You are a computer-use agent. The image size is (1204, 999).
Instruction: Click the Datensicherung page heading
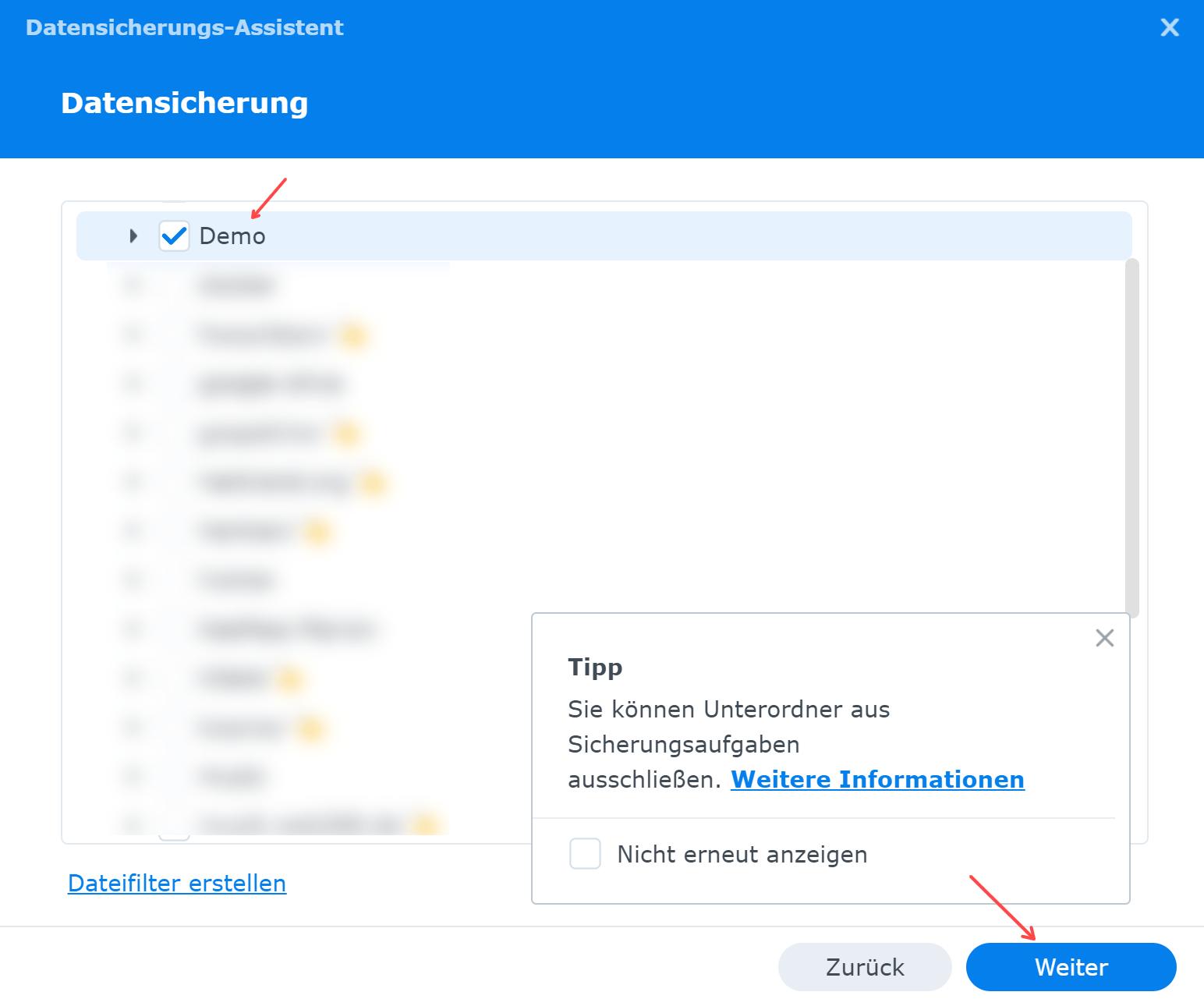(x=185, y=103)
